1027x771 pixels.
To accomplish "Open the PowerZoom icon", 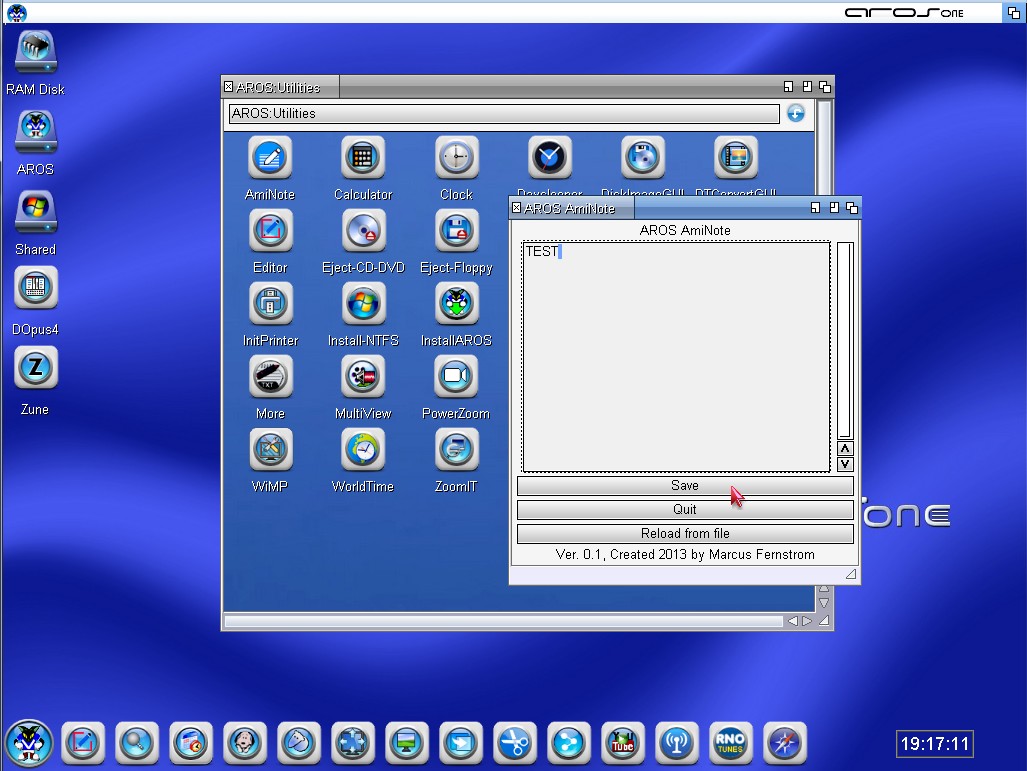I will (x=456, y=377).
